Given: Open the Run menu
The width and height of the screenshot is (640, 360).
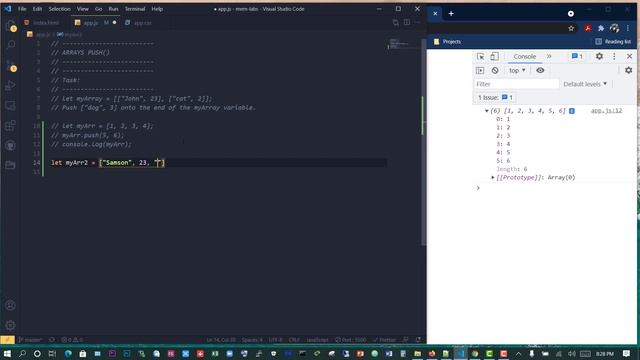Looking at the screenshot, I should (113, 9).
